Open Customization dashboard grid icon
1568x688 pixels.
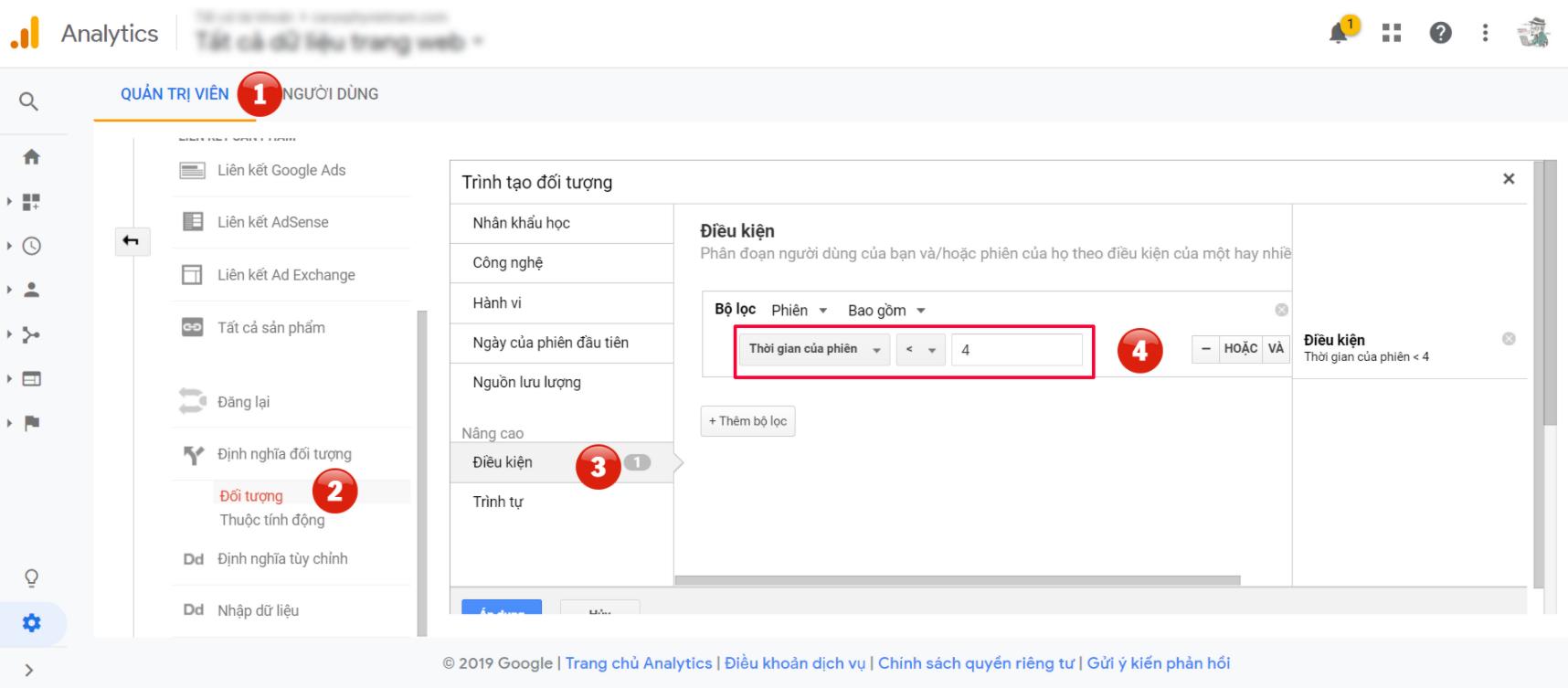coord(31,202)
